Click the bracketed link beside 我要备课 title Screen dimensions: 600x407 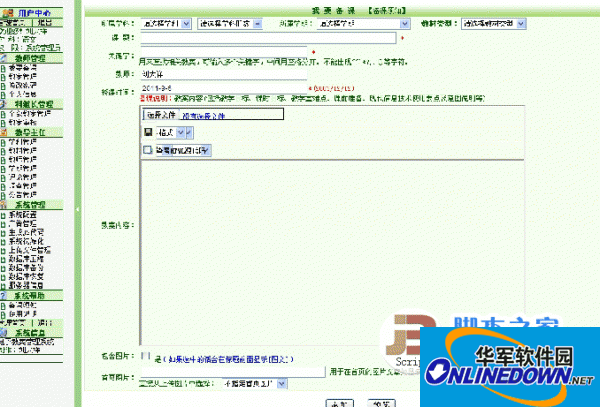pos(386,11)
